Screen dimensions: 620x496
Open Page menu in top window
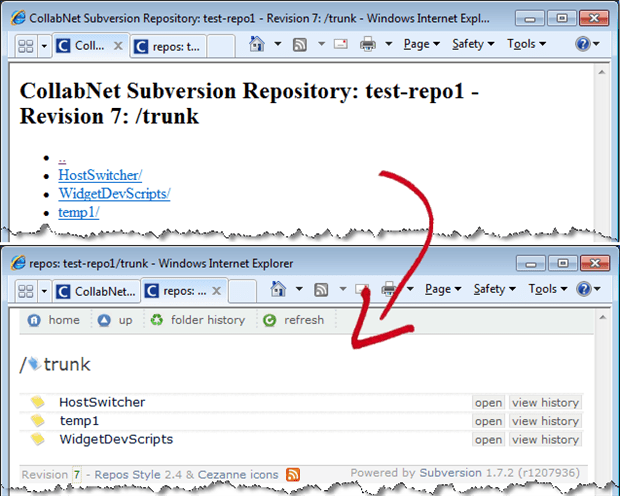tap(422, 44)
